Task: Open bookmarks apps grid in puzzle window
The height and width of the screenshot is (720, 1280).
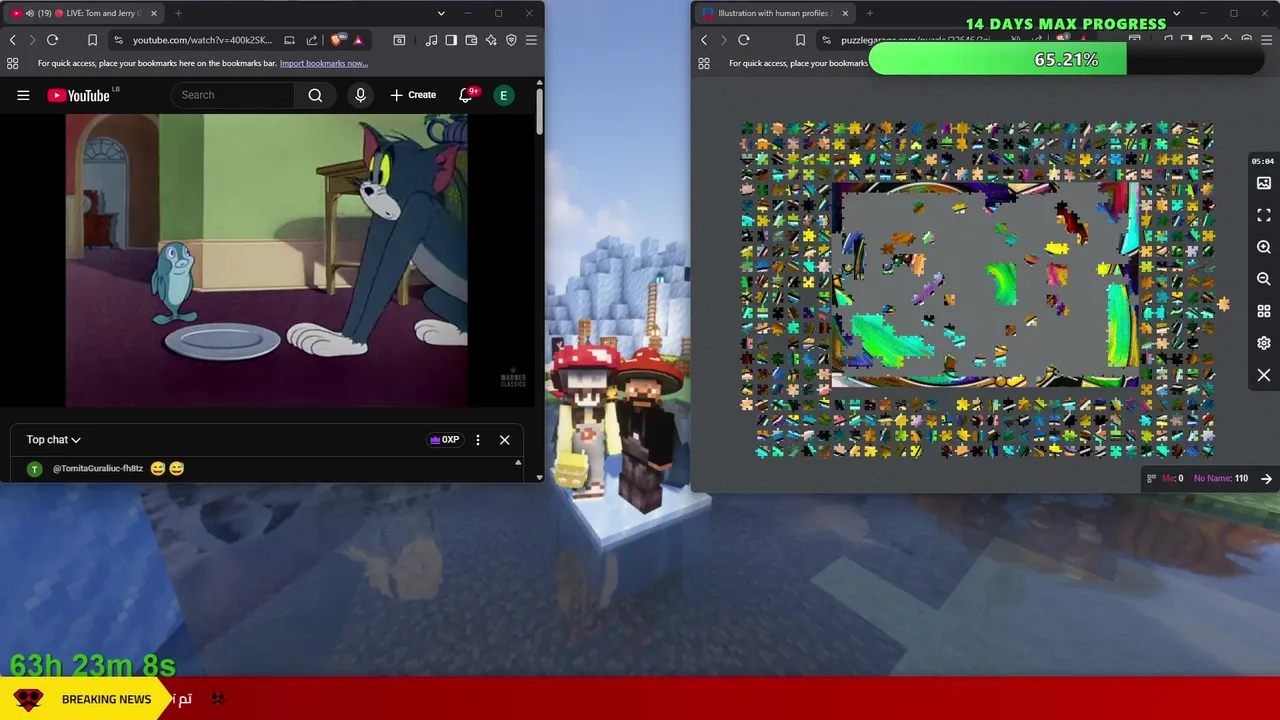Action: 704,63
